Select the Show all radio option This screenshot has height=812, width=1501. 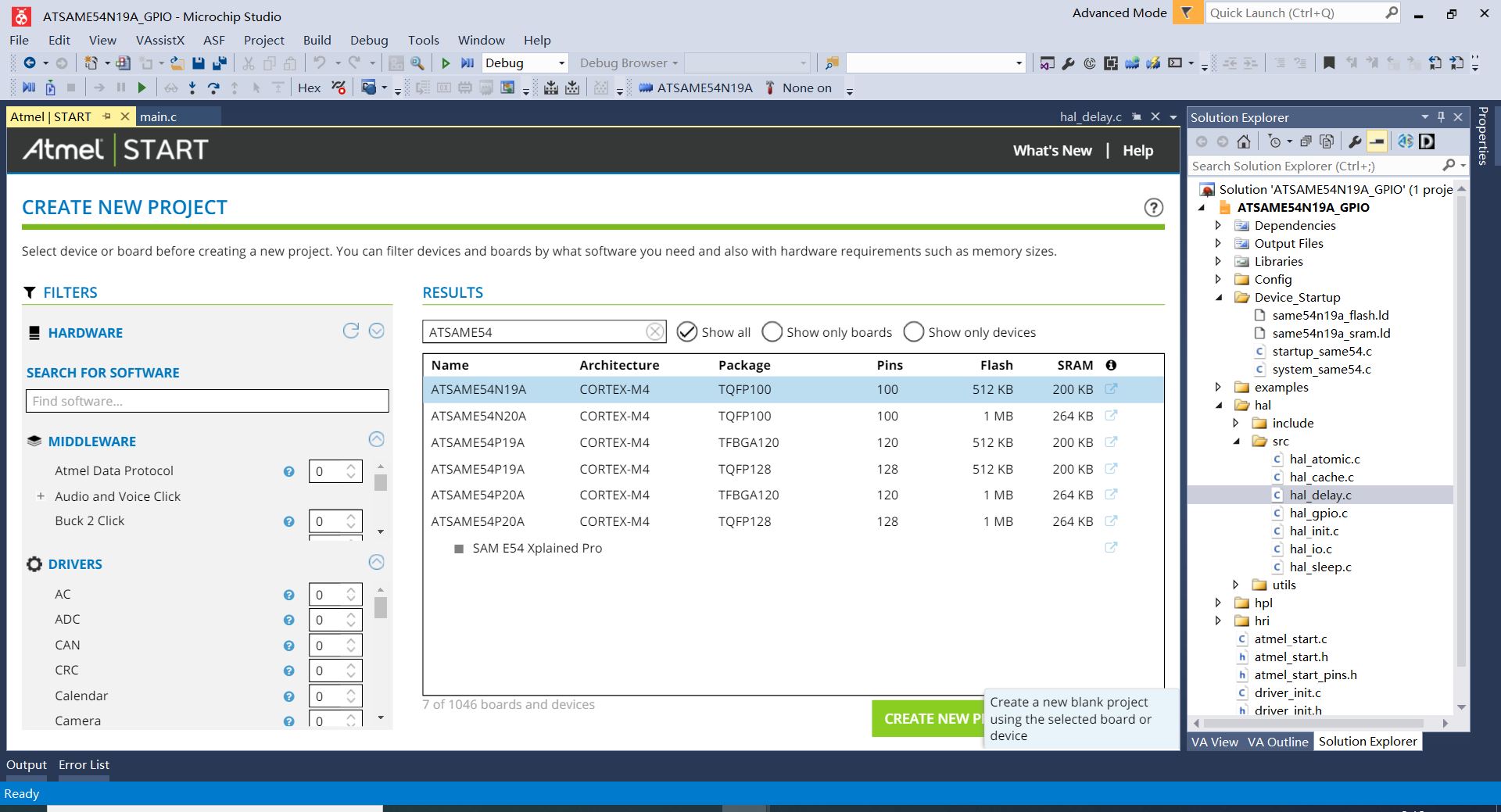point(714,332)
